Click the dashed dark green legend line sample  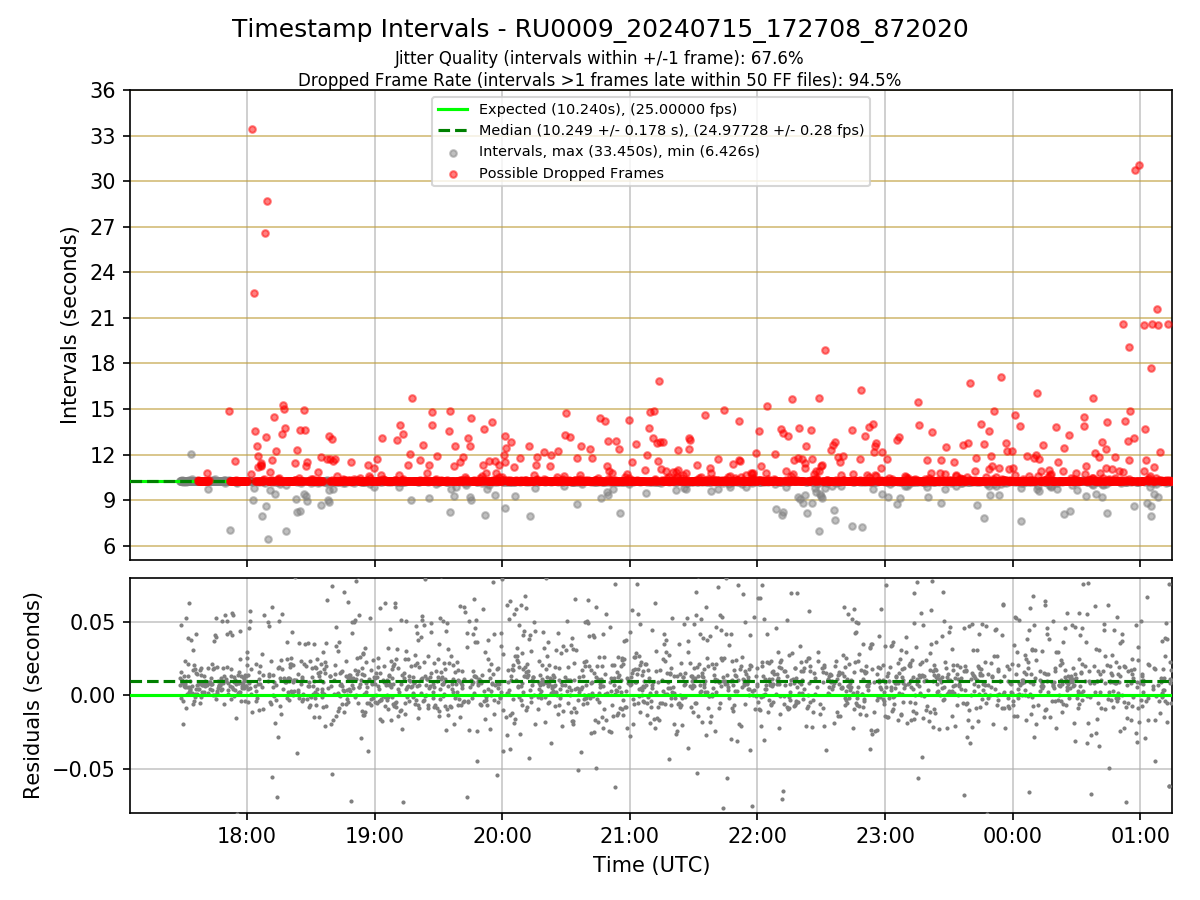tap(454, 131)
